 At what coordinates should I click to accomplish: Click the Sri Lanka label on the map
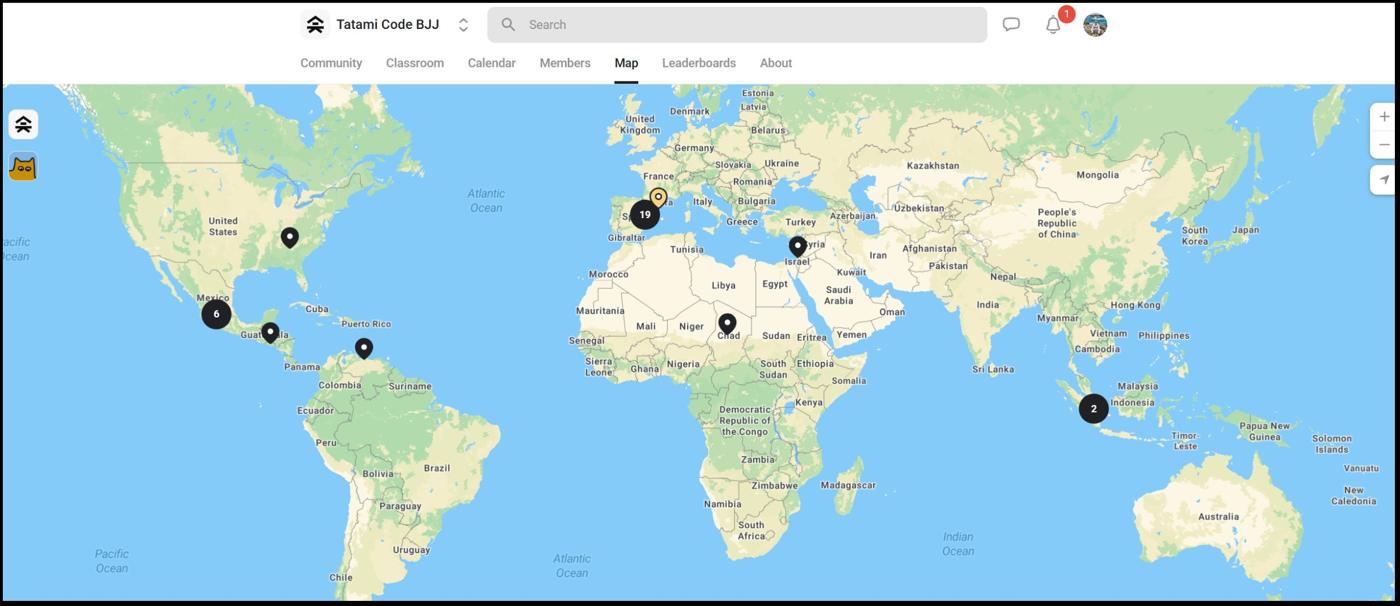993,369
